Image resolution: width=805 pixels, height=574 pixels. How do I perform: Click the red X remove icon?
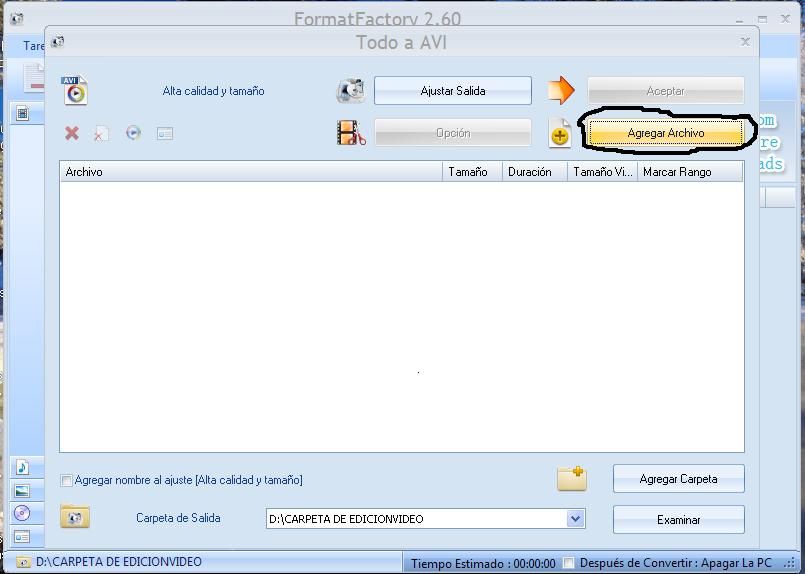[x=72, y=133]
